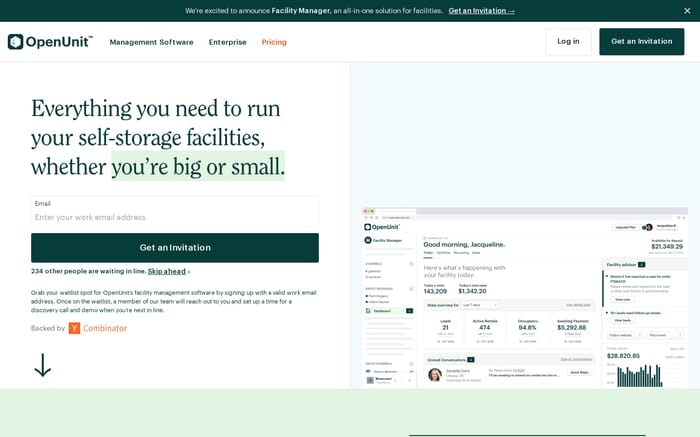Click the Combinator text link

tap(105, 329)
